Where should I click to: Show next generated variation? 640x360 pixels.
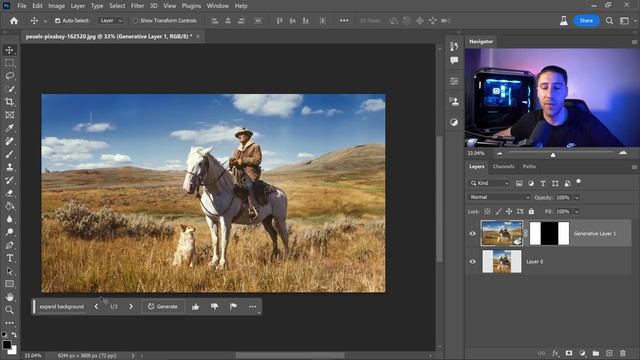click(x=131, y=307)
